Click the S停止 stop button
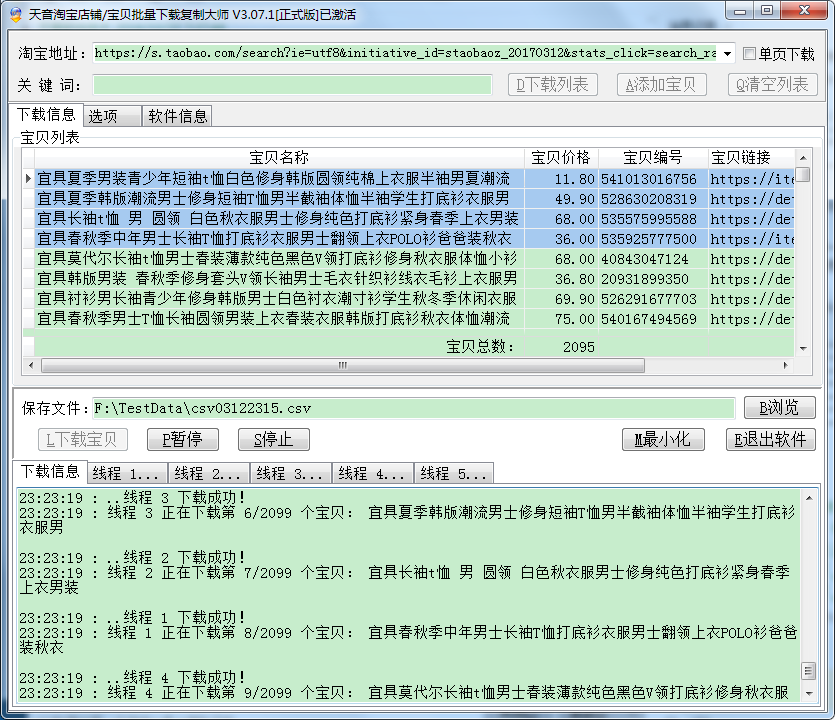This screenshot has height=720, width=835. (274, 440)
